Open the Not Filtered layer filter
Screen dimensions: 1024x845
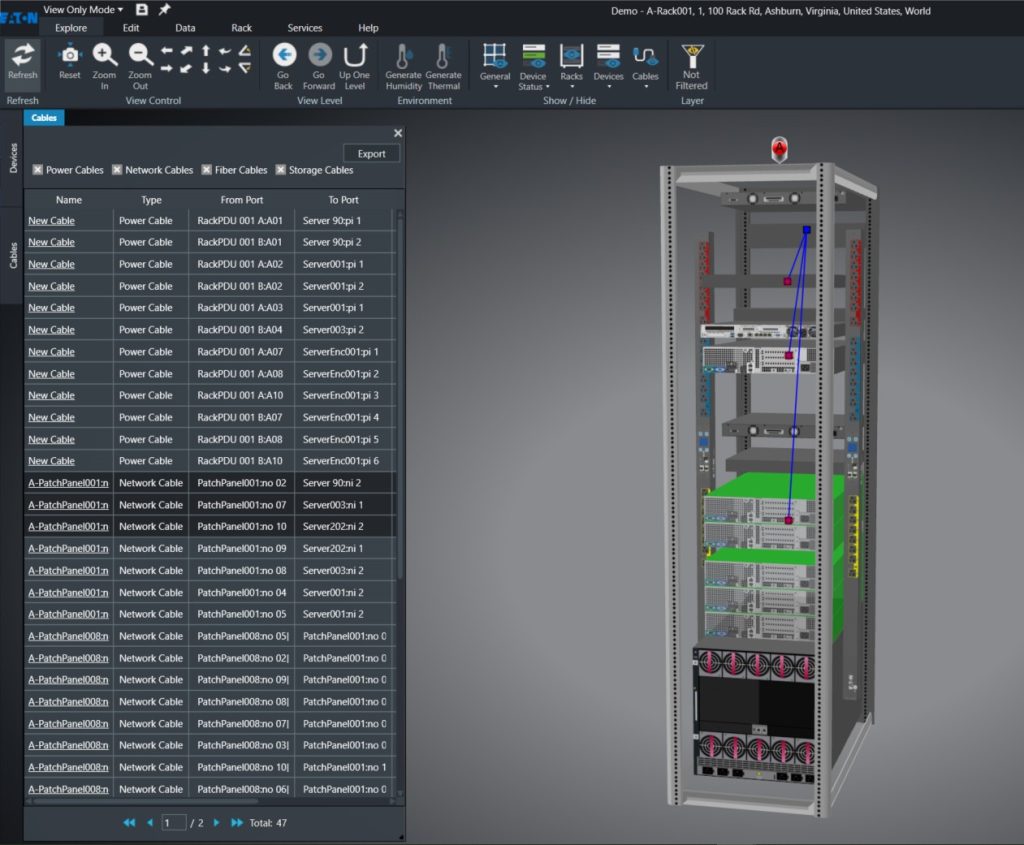click(691, 56)
